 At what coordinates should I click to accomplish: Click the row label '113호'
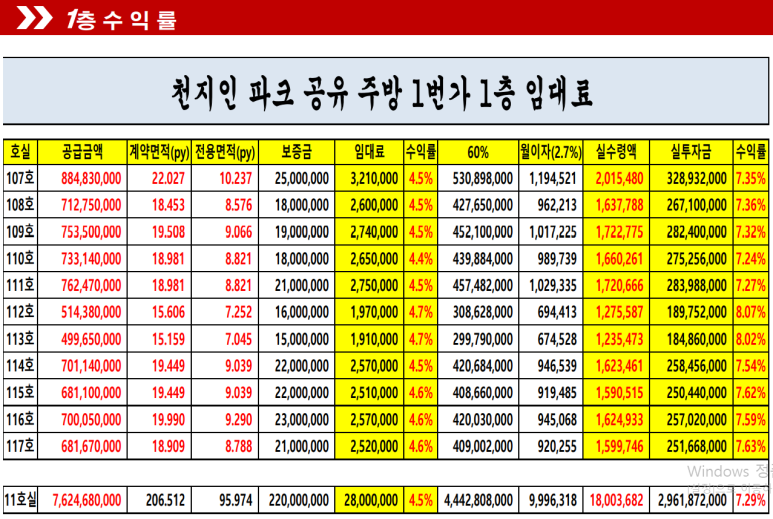(20, 339)
